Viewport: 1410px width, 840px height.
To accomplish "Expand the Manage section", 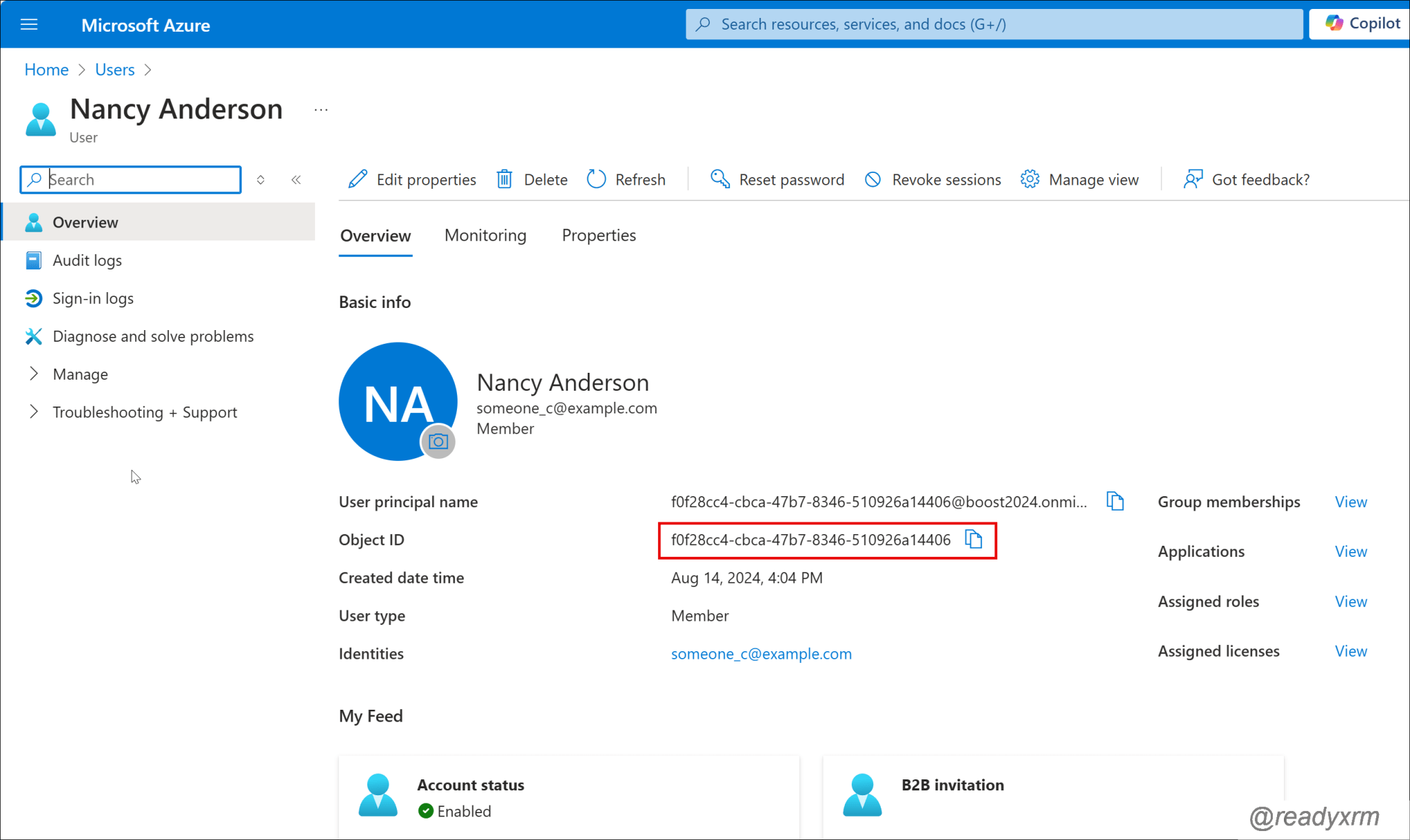I will tap(81, 373).
